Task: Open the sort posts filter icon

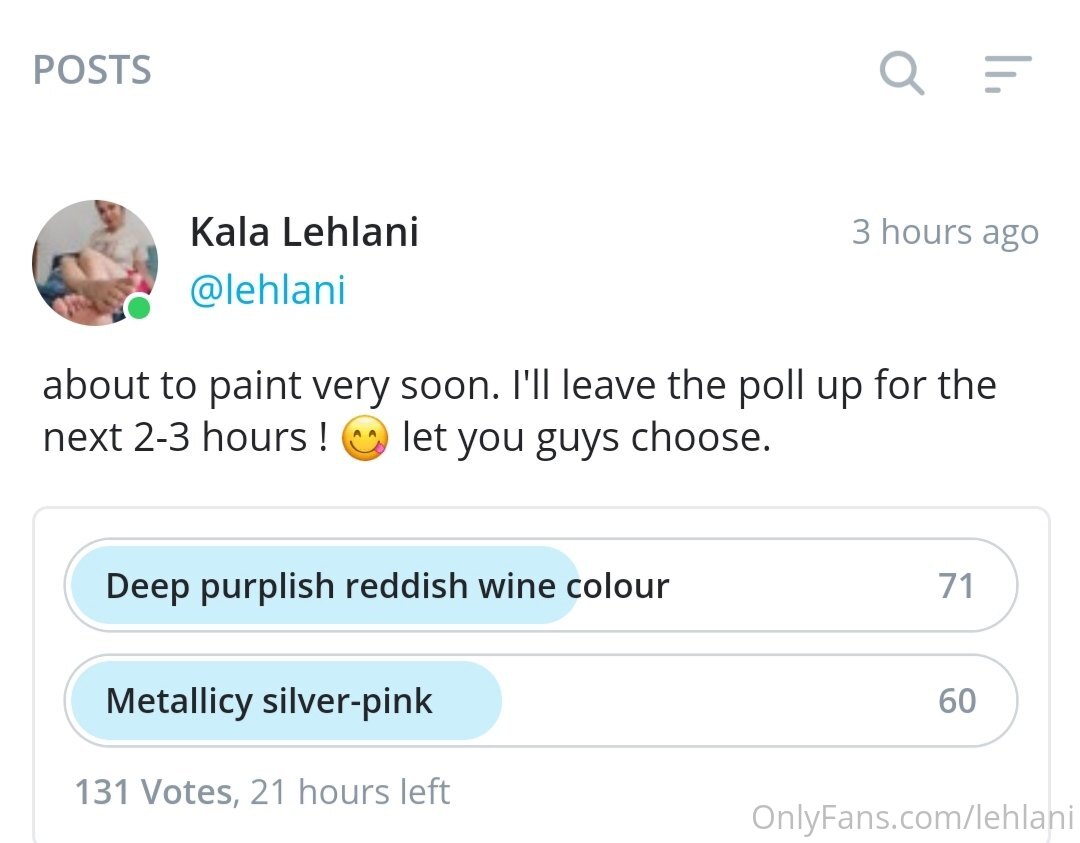Action: click(1008, 74)
